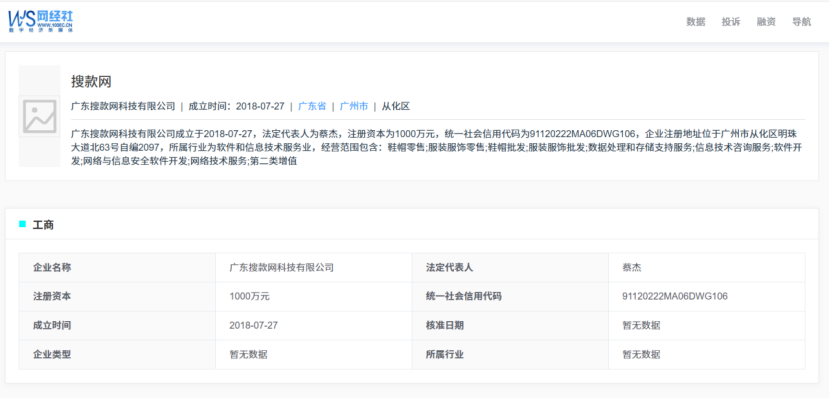
Task: Click the 工商 section heading
Action: (x=43, y=225)
